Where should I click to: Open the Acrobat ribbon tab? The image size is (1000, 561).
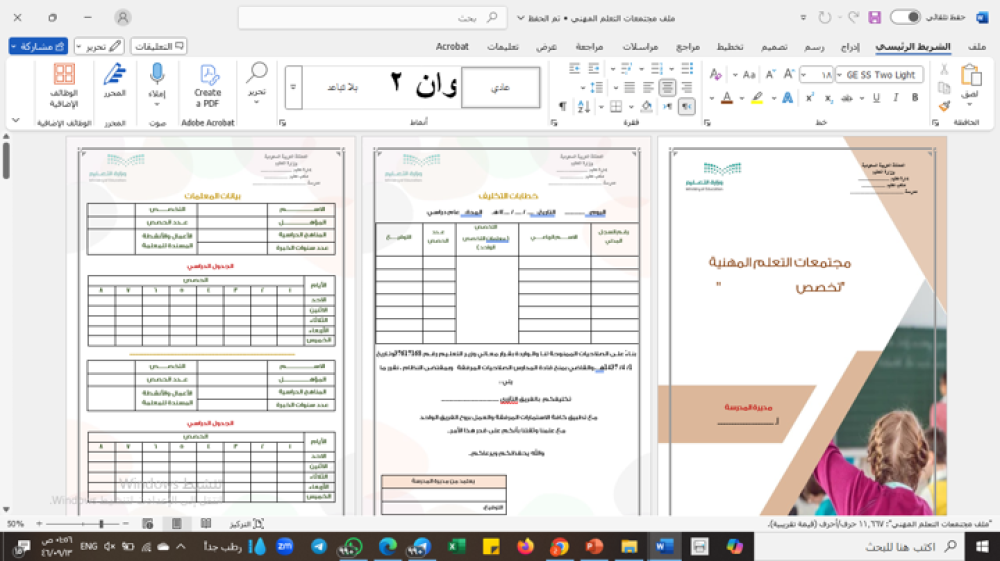[x=452, y=47]
